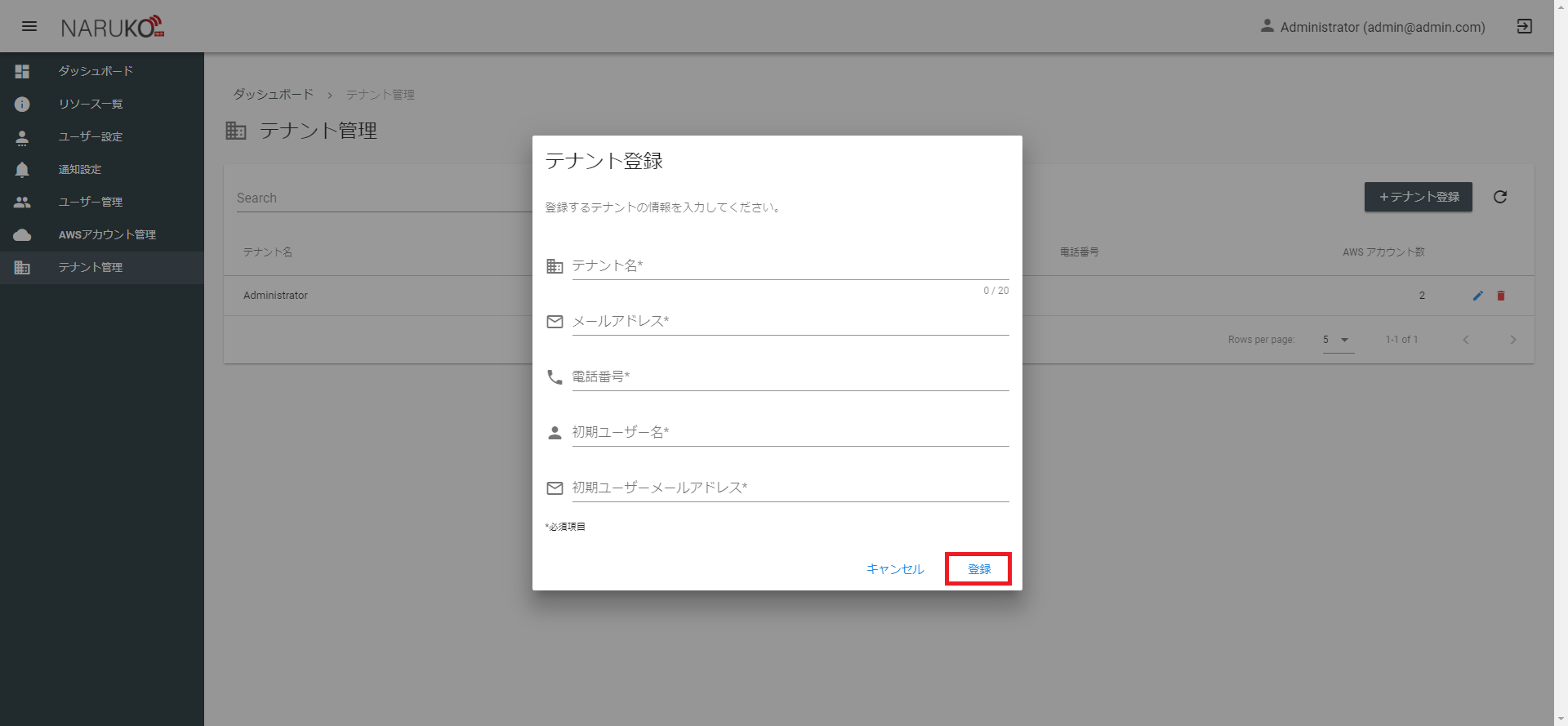
Task: Open the hamburger navigation menu
Action: pyautogui.click(x=29, y=26)
